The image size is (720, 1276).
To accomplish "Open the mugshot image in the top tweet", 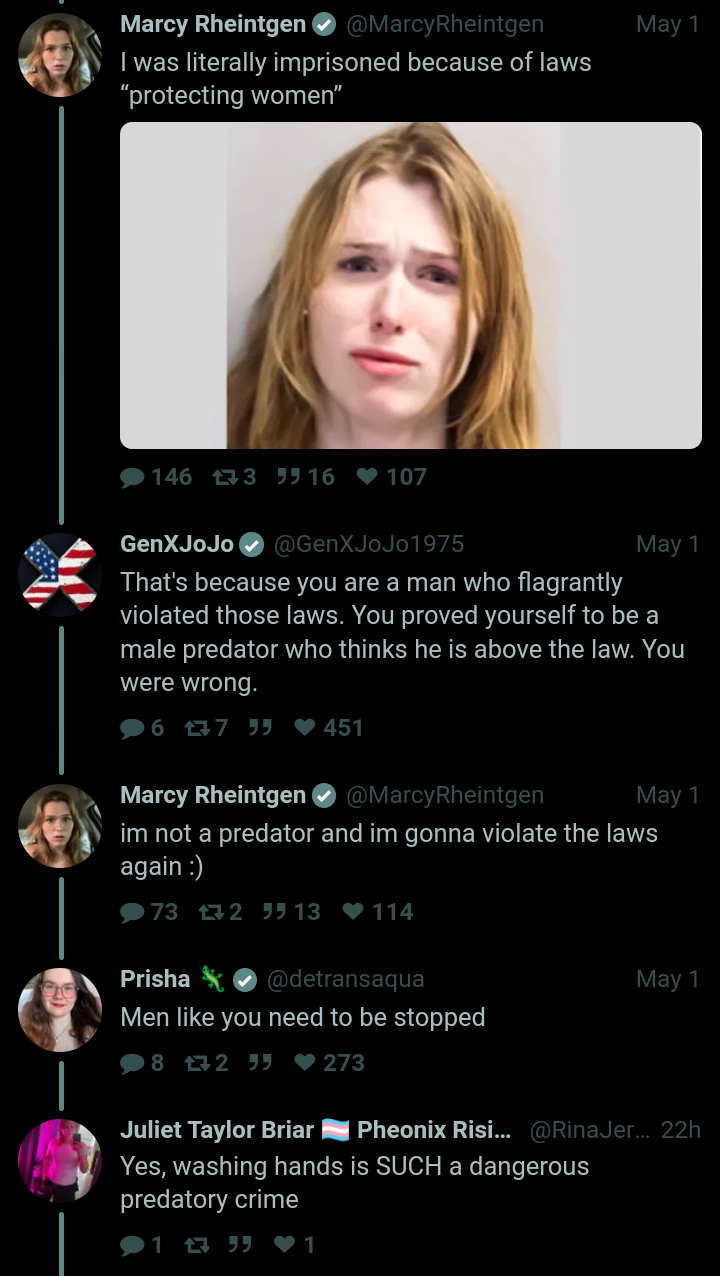I will click(x=410, y=285).
